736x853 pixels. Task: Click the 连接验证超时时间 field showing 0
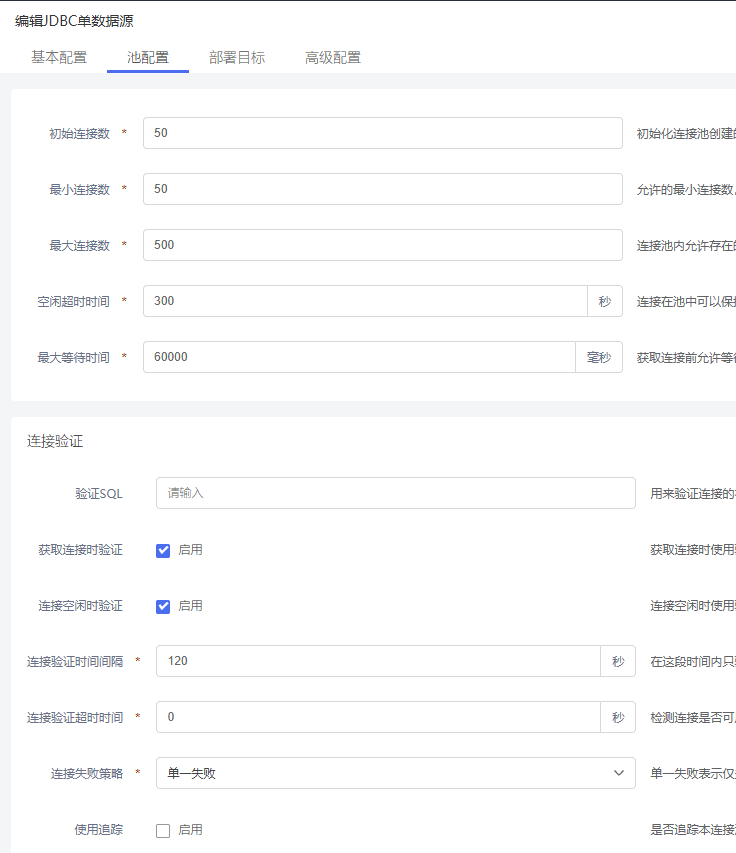pos(378,717)
